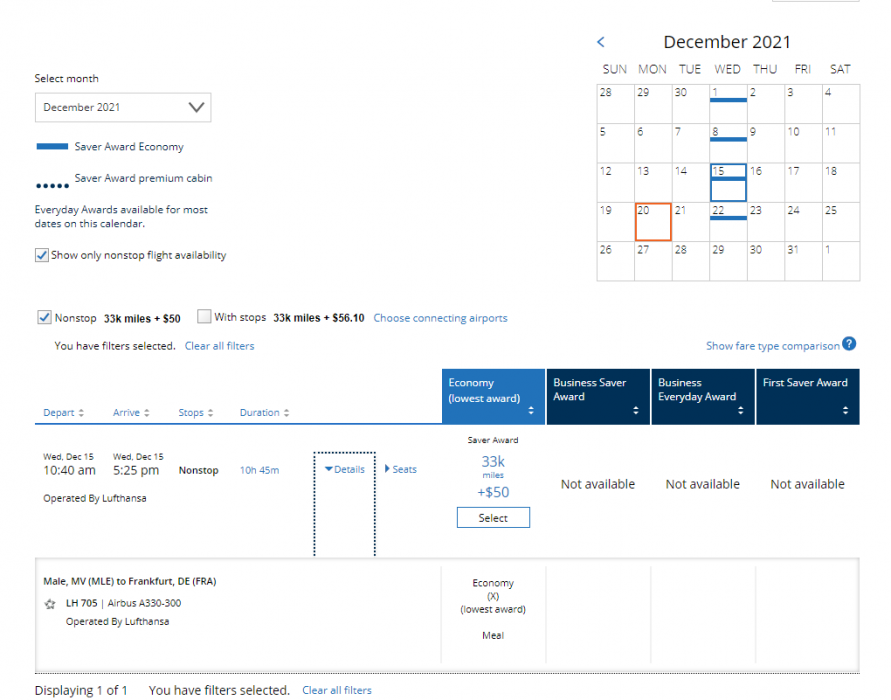891x700 pixels.
Task: Select the First Saver Award column header
Action: click(x=806, y=396)
